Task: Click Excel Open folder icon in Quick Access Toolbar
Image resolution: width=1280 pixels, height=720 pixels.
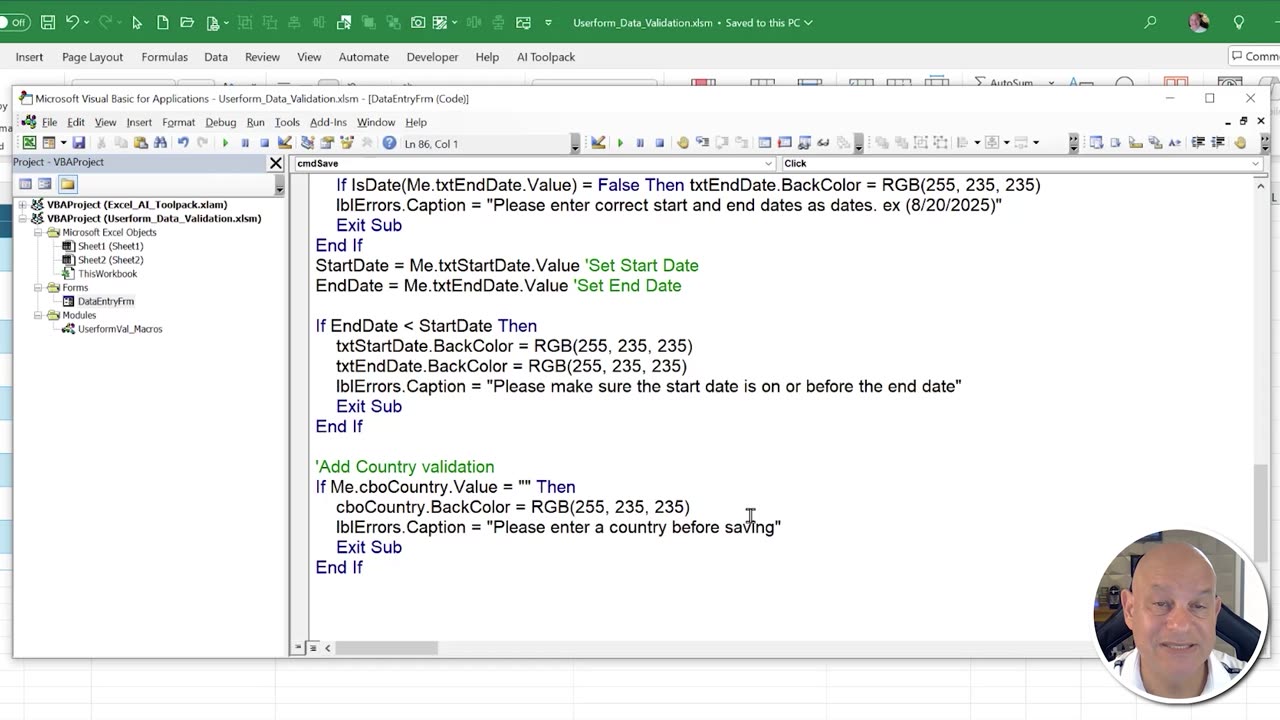Action: point(186,22)
